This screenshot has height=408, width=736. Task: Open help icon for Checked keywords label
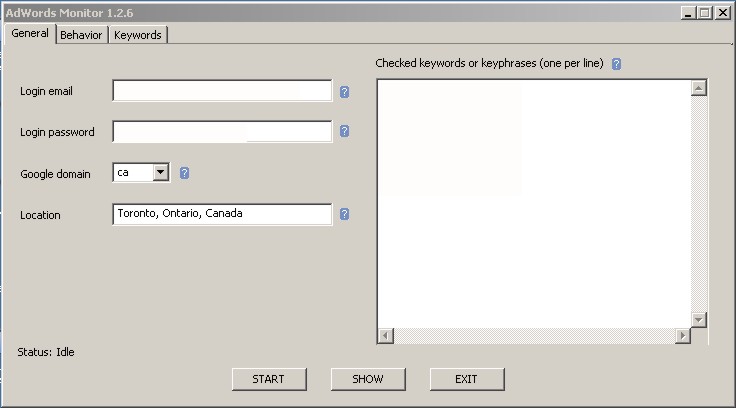coord(616,64)
